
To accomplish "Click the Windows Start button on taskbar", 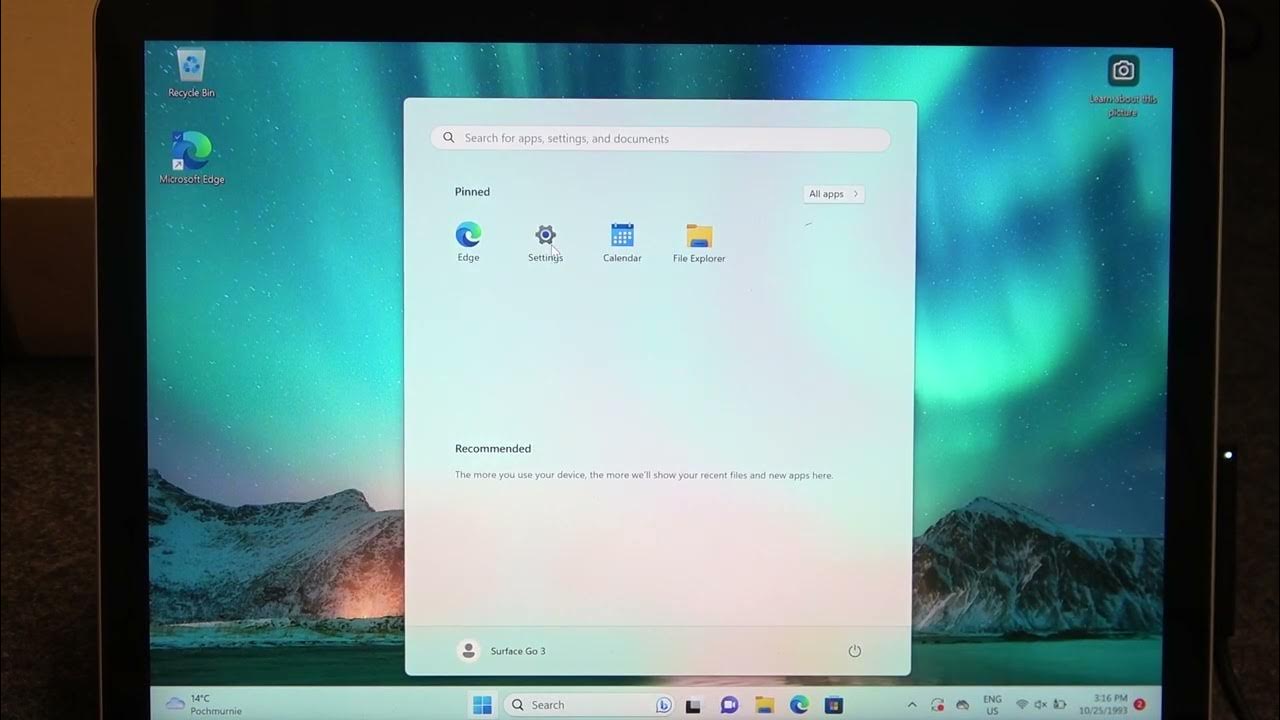I will [x=482, y=705].
